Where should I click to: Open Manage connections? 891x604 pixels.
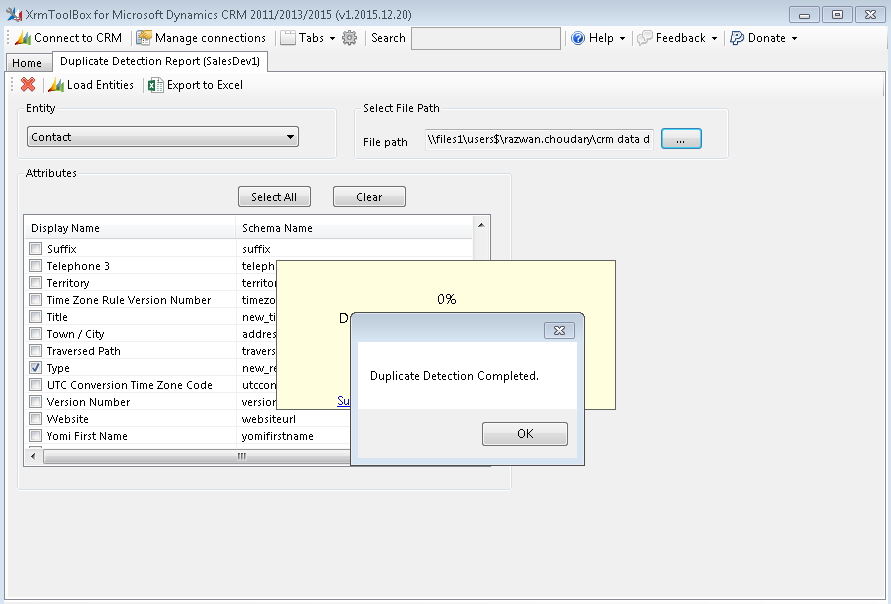(x=201, y=38)
